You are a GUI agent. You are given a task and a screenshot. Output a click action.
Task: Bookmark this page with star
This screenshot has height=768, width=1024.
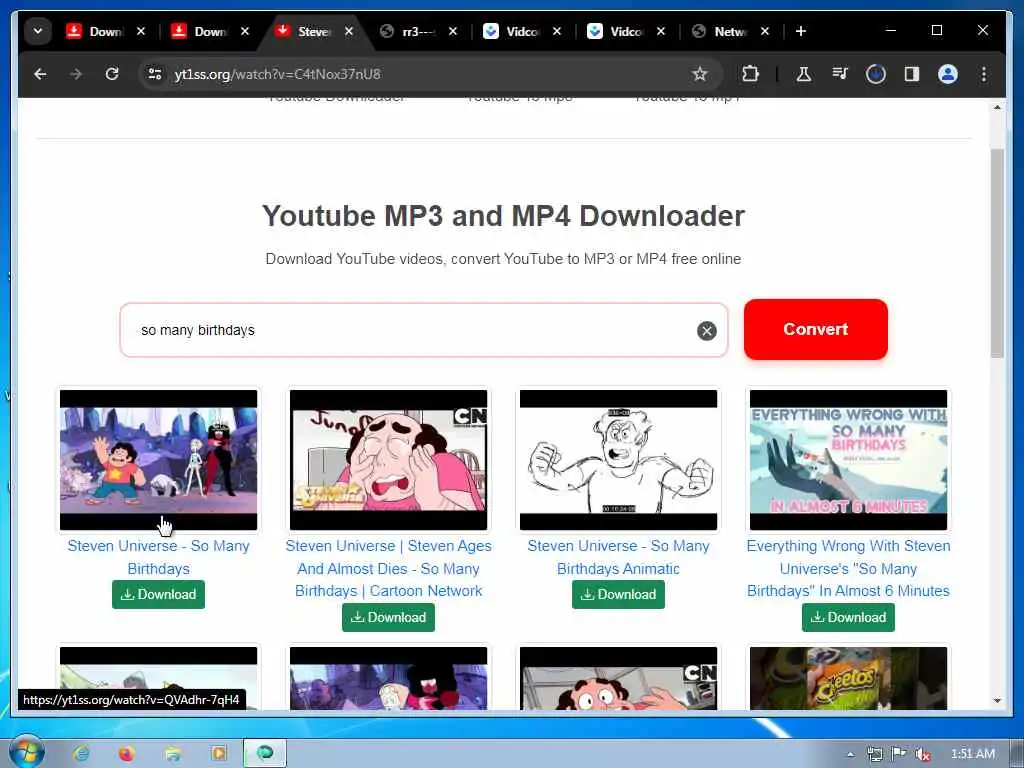(x=699, y=74)
